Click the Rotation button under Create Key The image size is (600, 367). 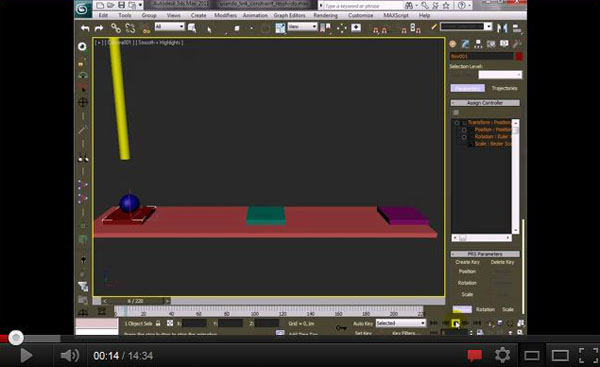pyautogui.click(x=467, y=283)
